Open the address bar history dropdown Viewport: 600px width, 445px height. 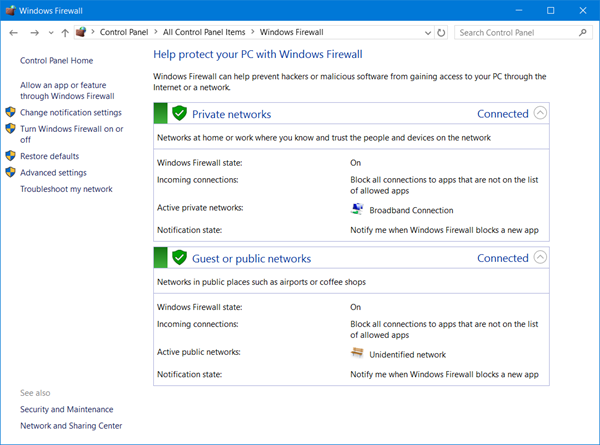(x=427, y=32)
